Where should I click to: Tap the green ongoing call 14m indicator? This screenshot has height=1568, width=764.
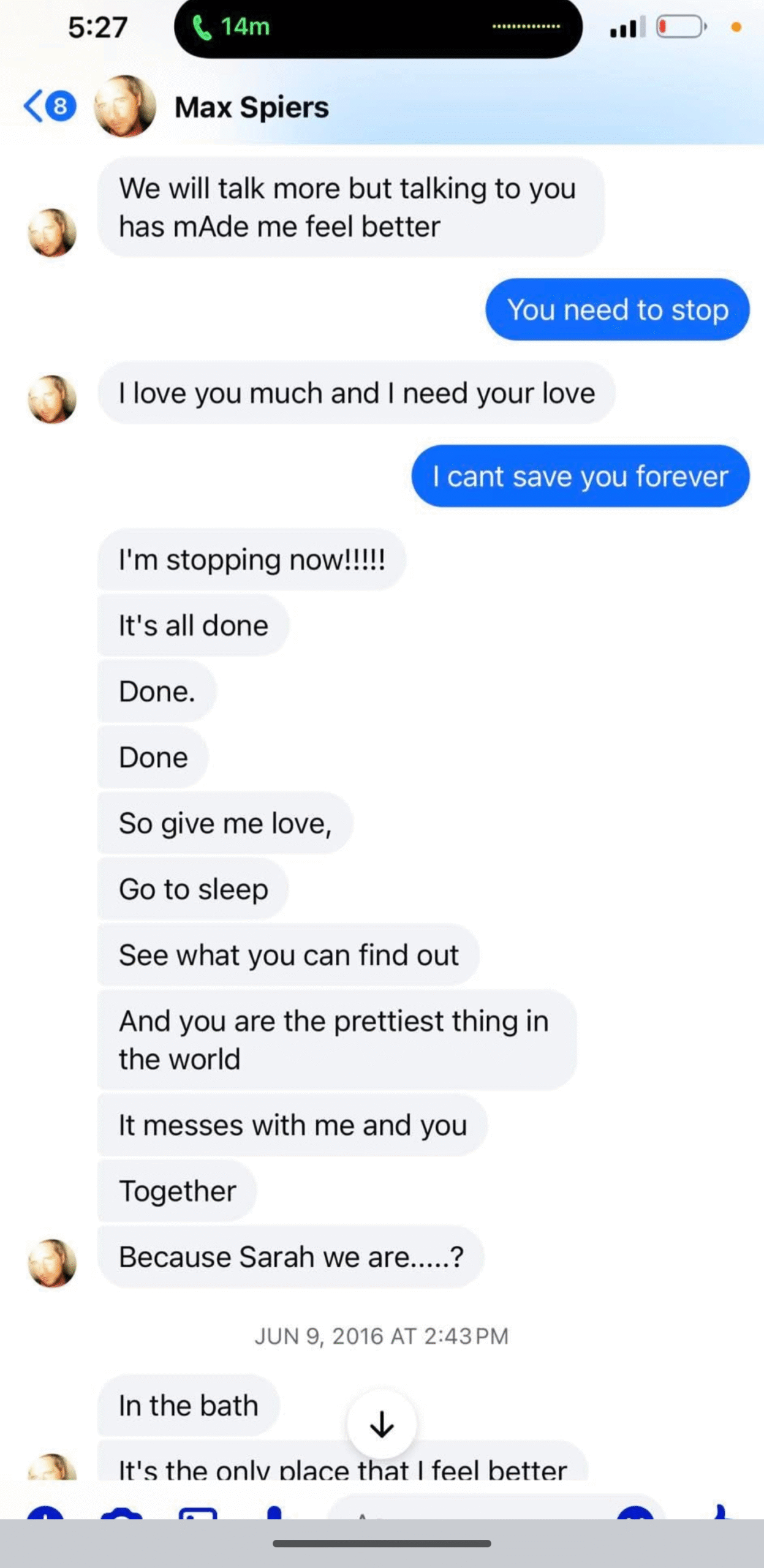[x=232, y=27]
